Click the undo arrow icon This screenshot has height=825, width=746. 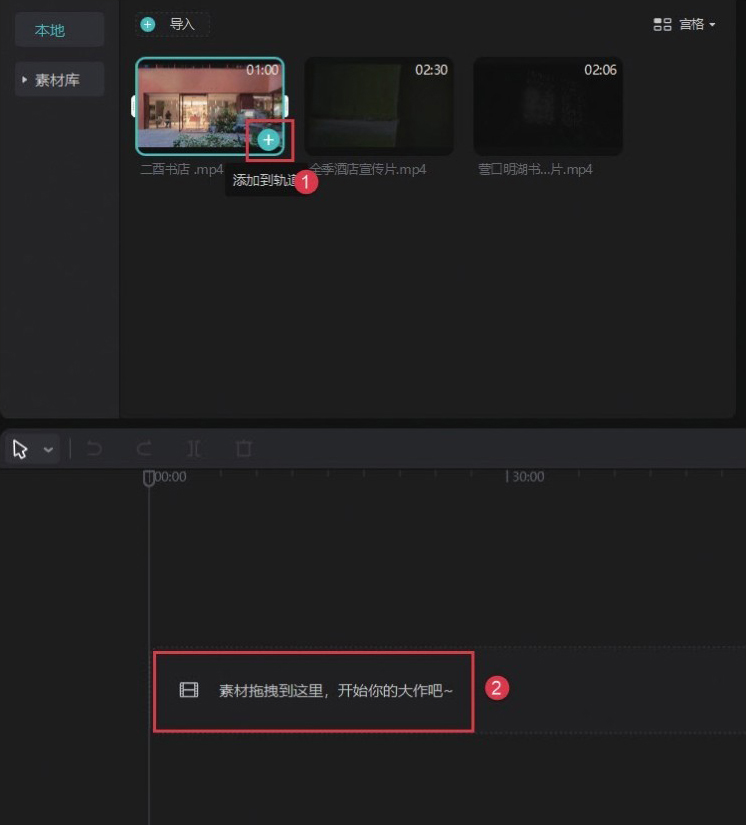coord(95,449)
